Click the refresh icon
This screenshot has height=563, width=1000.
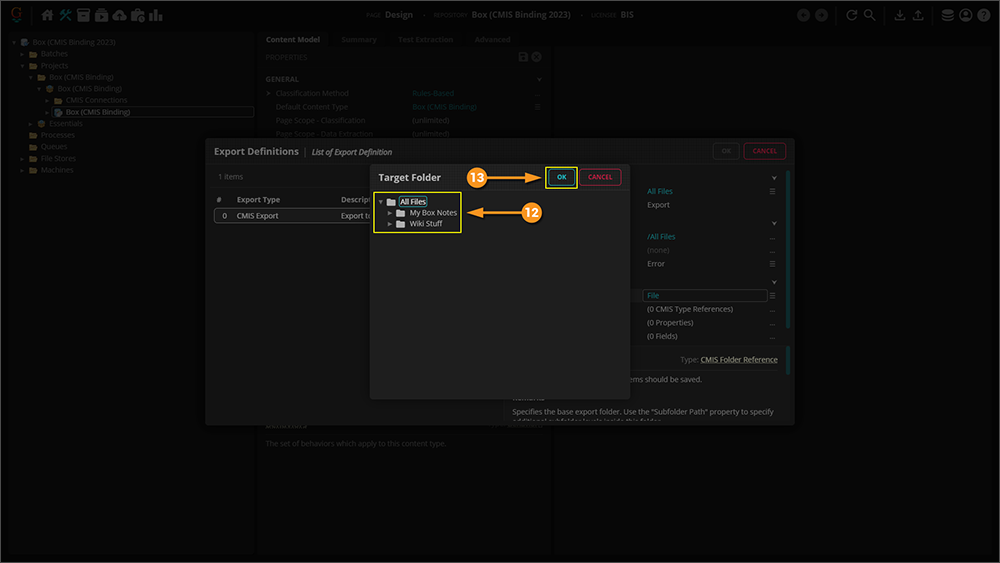851,15
